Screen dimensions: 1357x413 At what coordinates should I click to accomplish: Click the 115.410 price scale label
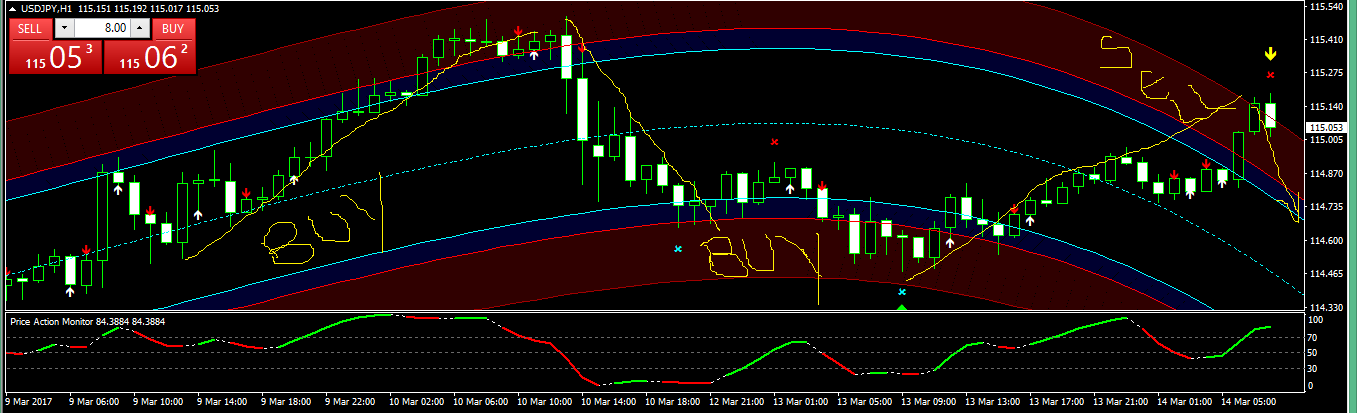point(1325,39)
